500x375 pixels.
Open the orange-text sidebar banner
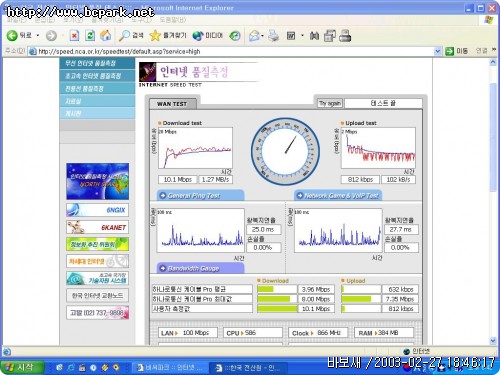click(x=97, y=261)
